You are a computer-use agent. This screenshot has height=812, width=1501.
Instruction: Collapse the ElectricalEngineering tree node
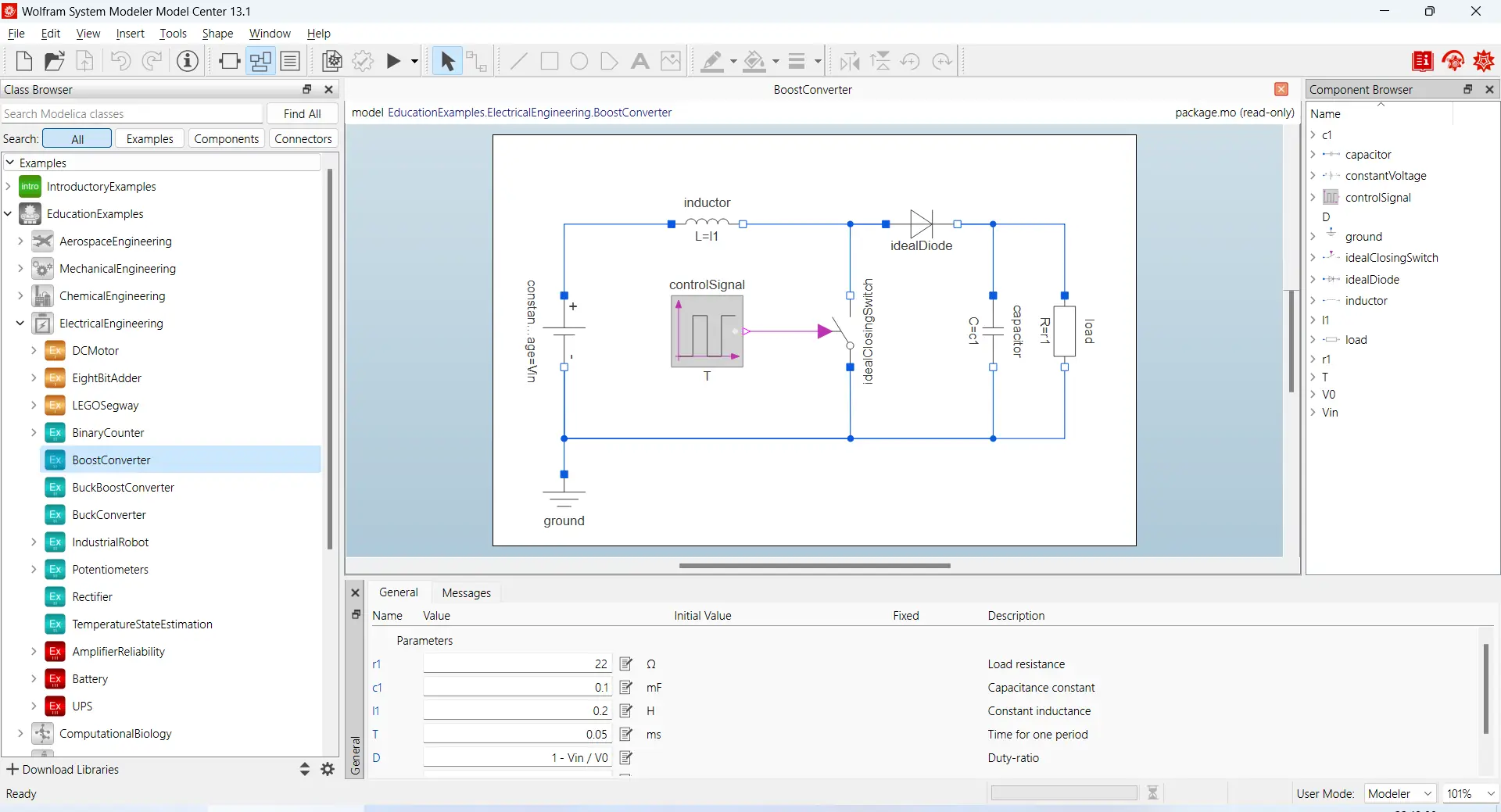[x=20, y=324]
